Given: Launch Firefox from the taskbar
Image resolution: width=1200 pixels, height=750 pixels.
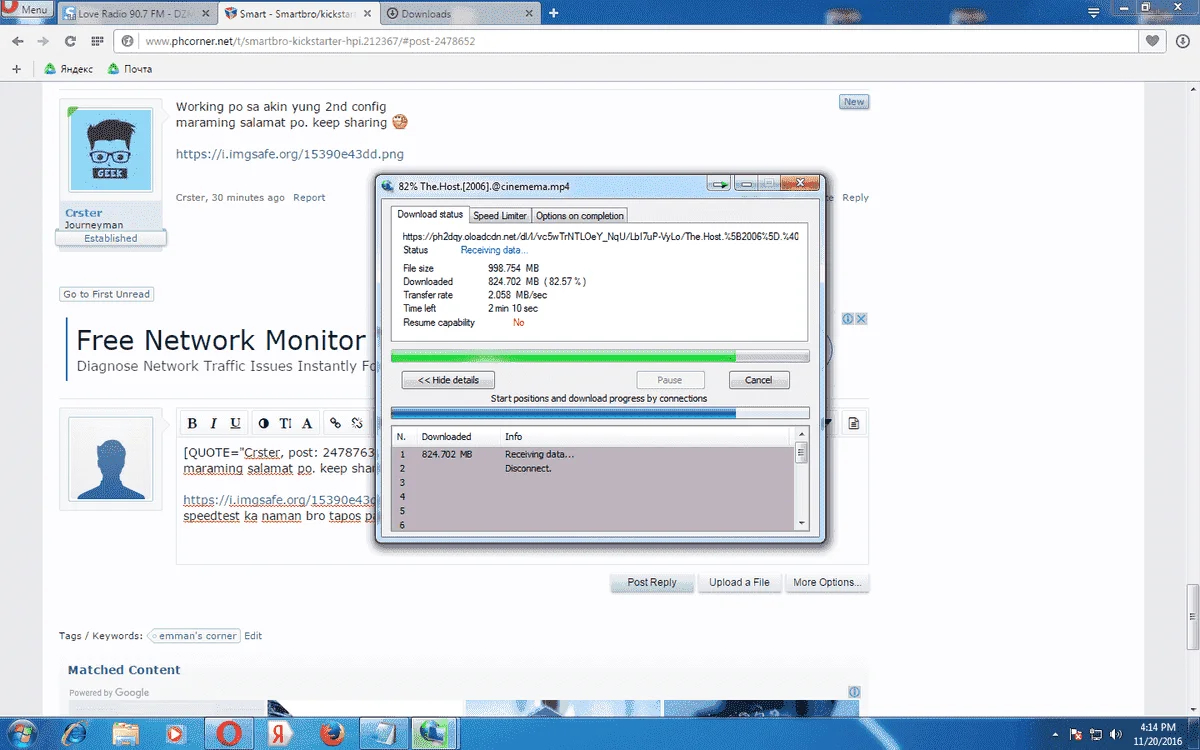Looking at the screenshot, I should [x=331, y=733].
